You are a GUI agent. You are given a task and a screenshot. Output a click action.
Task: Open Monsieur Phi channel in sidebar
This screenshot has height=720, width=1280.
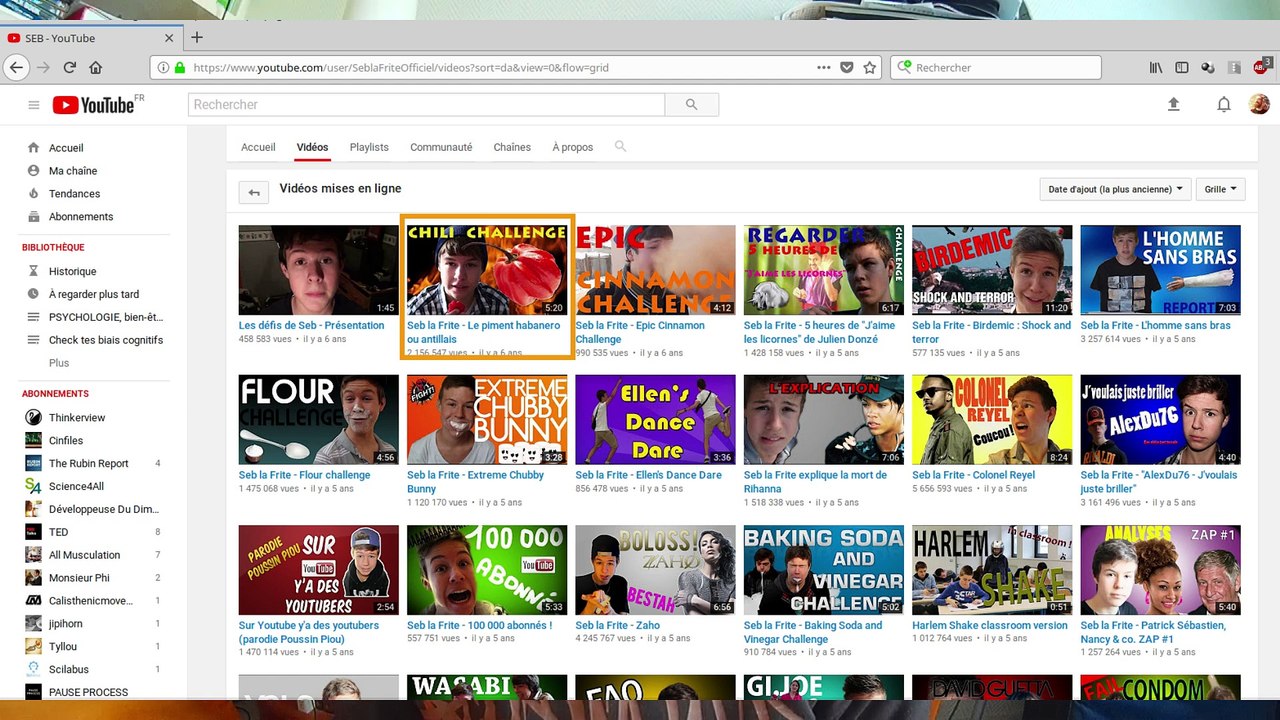(x=79, y=578)
